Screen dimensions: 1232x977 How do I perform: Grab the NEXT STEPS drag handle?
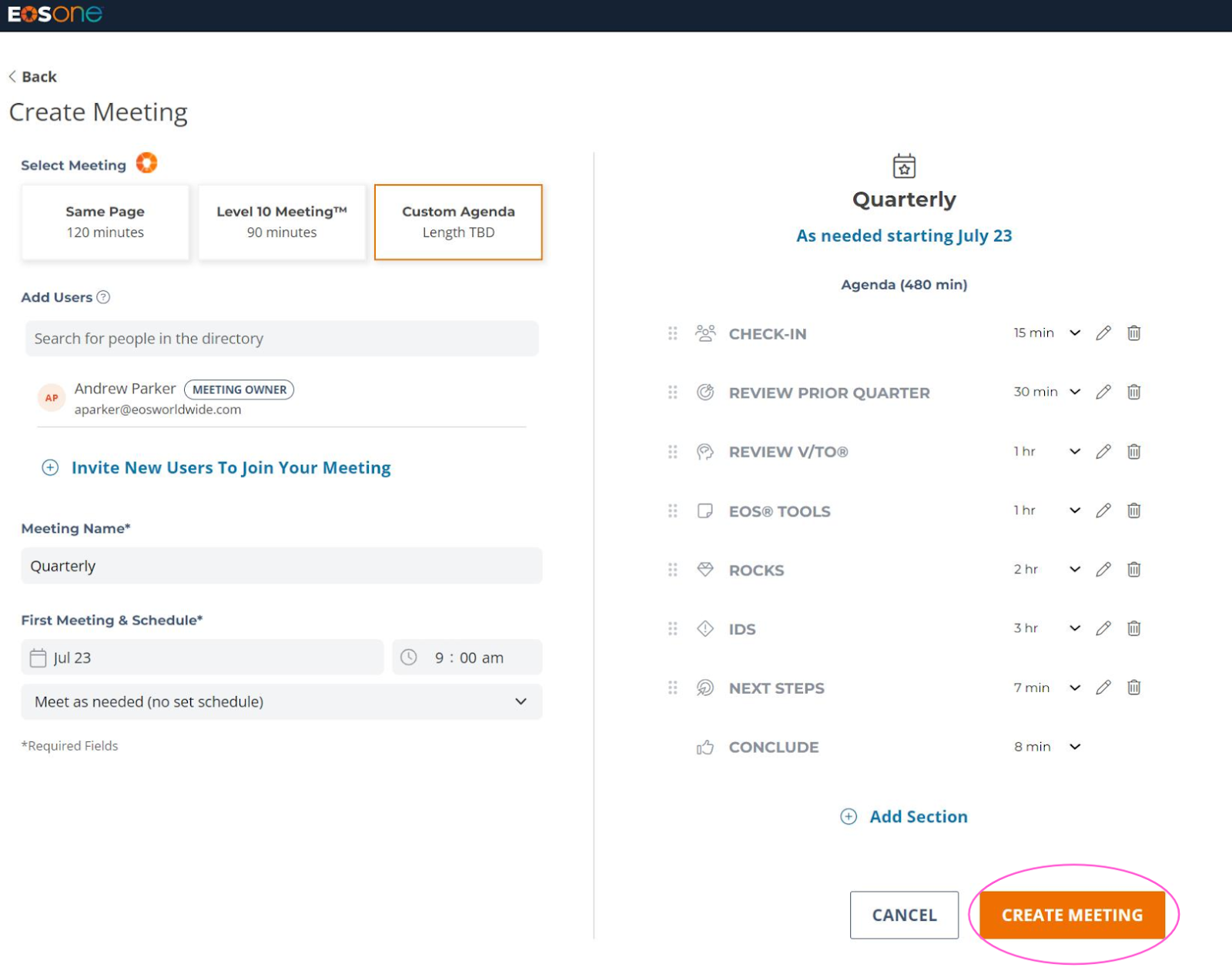tap(673, 688)
